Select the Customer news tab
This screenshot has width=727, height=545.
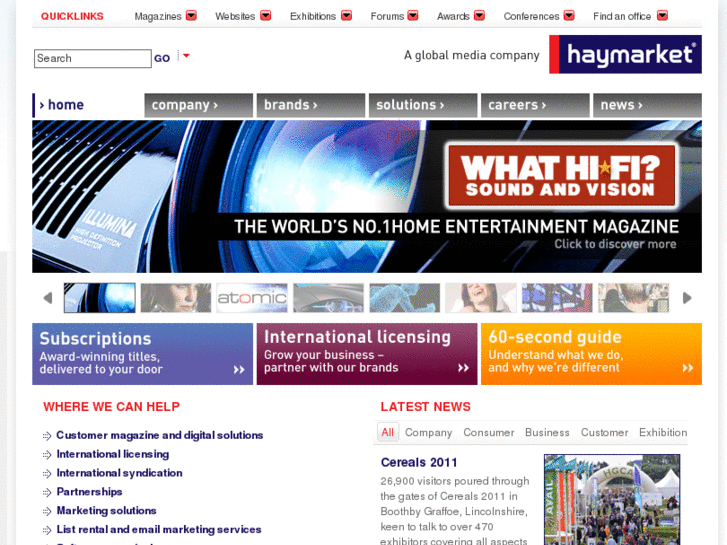(x=605, y=432)
